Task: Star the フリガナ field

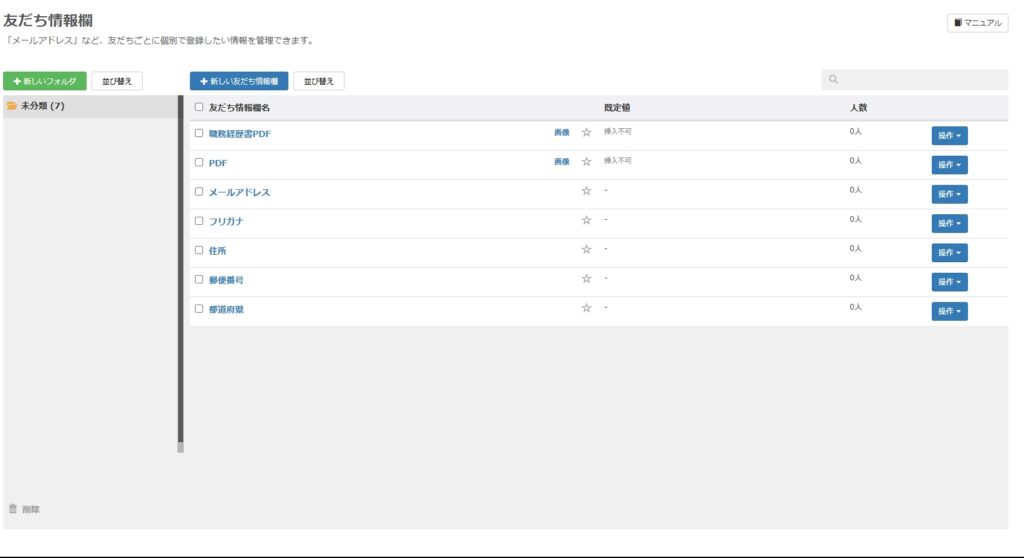Action: pyautogui.click(x=587, y=221)
